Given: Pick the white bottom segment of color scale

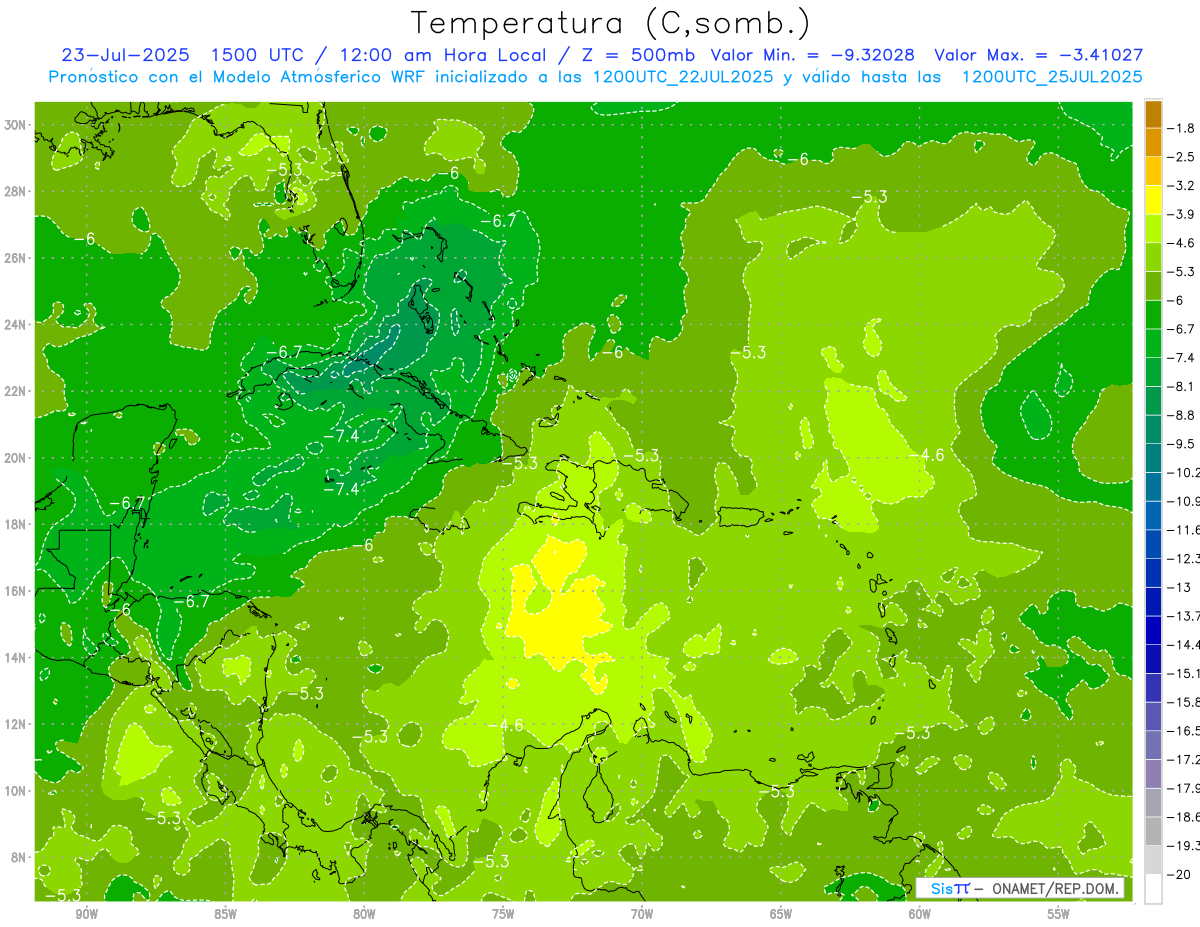Looking at the screenshot, I should [x=1153, y=889].
